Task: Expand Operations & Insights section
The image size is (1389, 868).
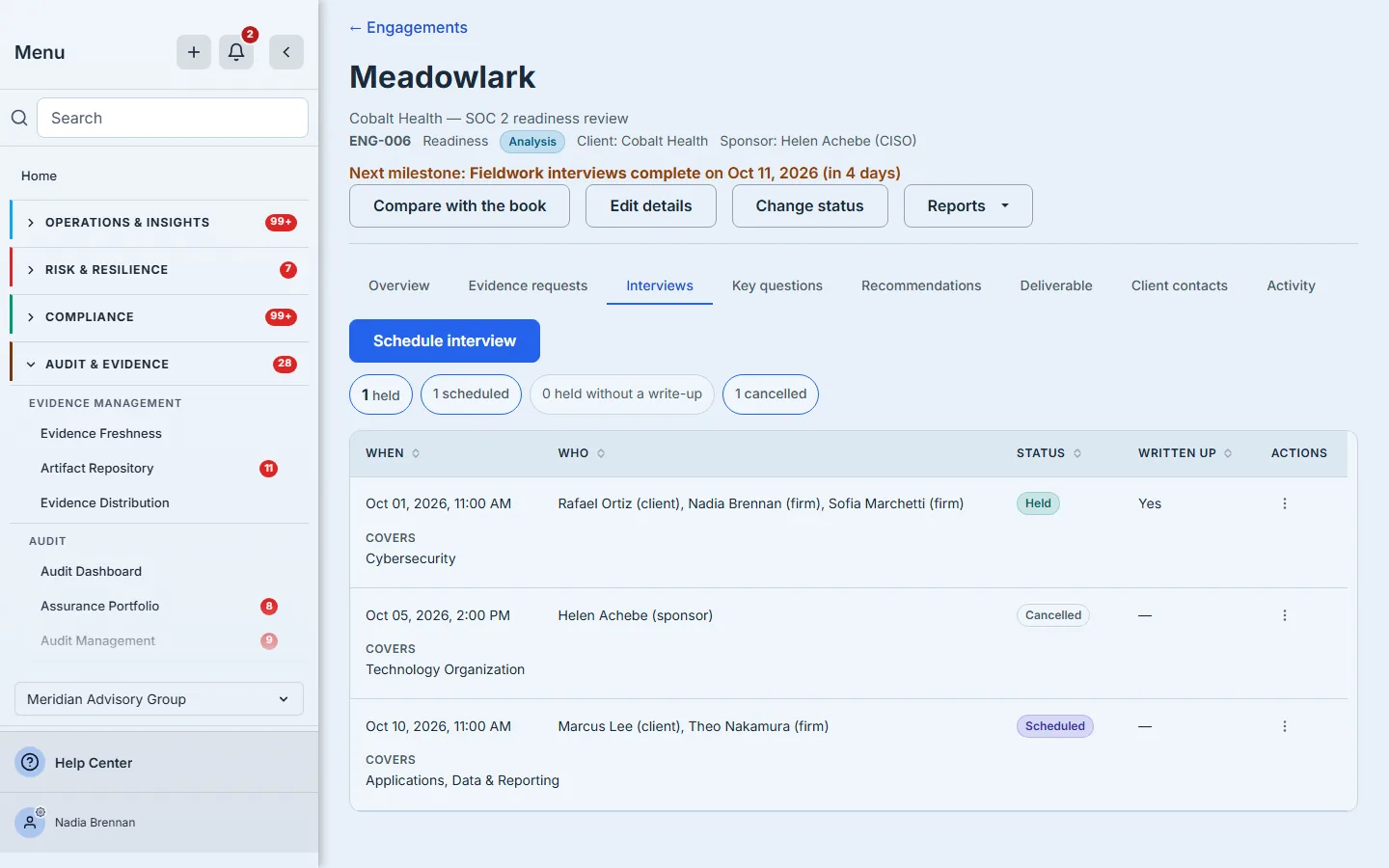Action: [159, 223]
